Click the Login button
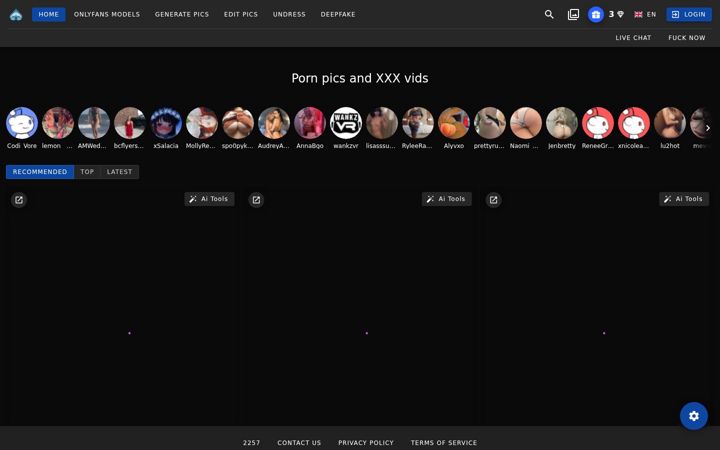Image resolution: width=720 pixels, height=450 pixels. tap(689, 15)
